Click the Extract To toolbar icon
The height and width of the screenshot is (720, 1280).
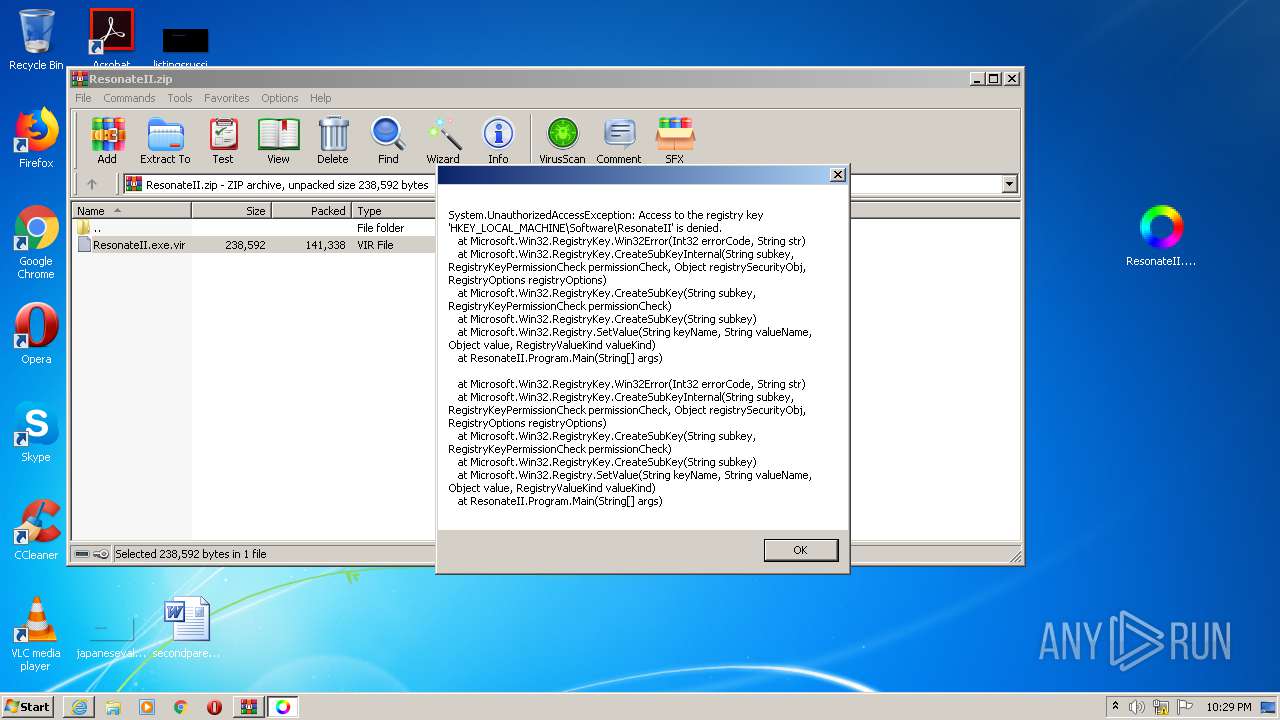(165, 140)
